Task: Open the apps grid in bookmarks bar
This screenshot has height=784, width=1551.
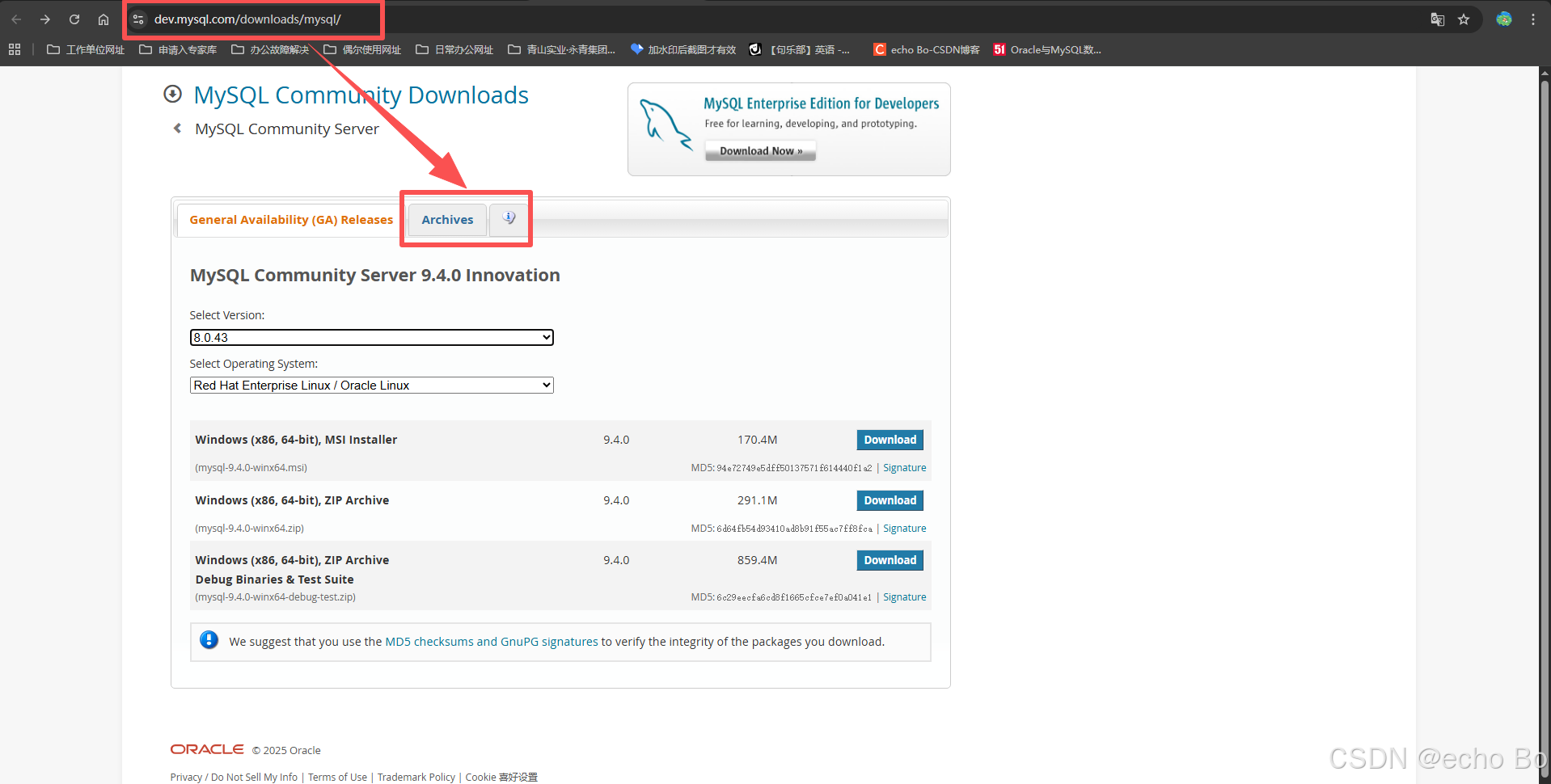Action: point(15,49)
